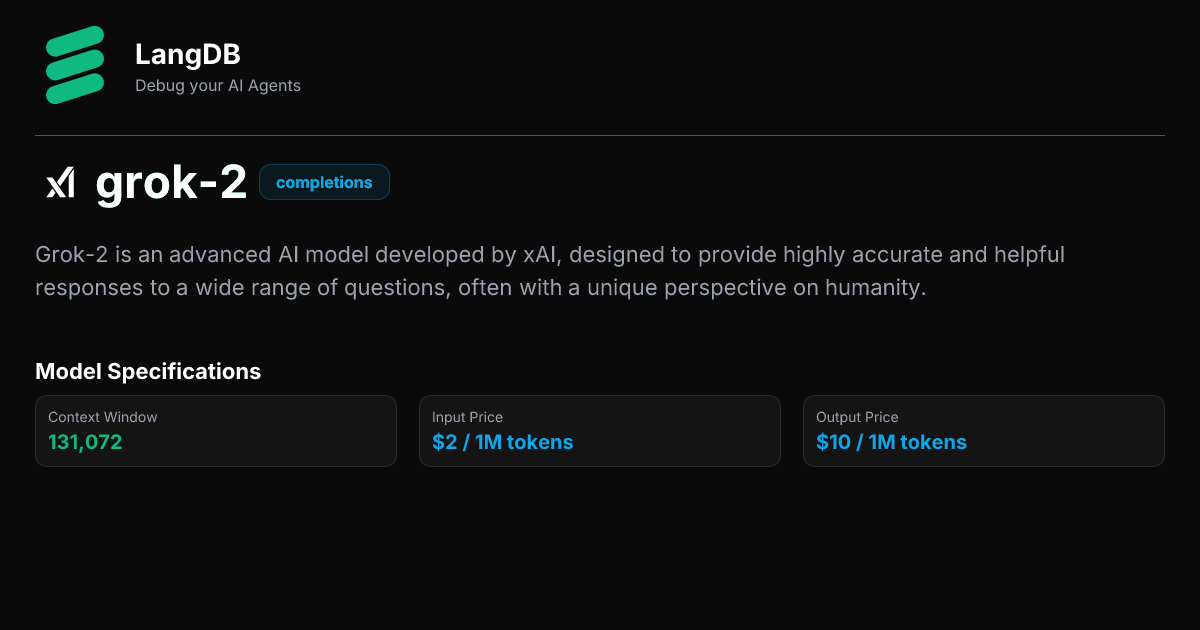Click the LangDB title text link
Viewport: 1200px width, 630px height.
click(x=187, y=55)
